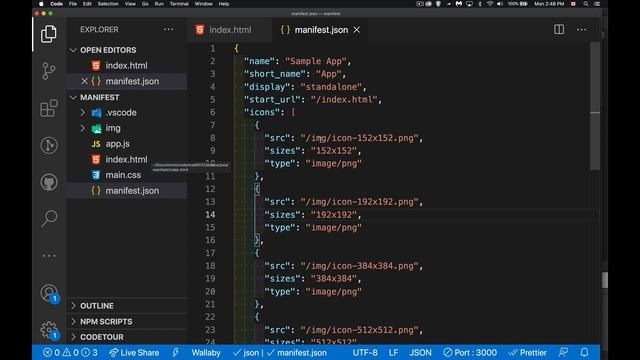Screen dimensions: 640x360
Task: Open the GitHub view in activity bar
Action: point(49,182)
